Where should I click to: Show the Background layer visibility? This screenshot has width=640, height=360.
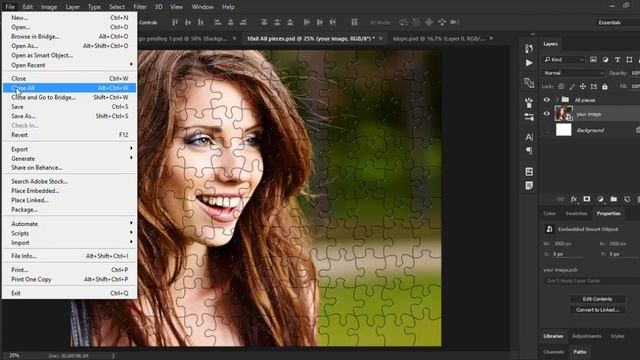point(547,130)
